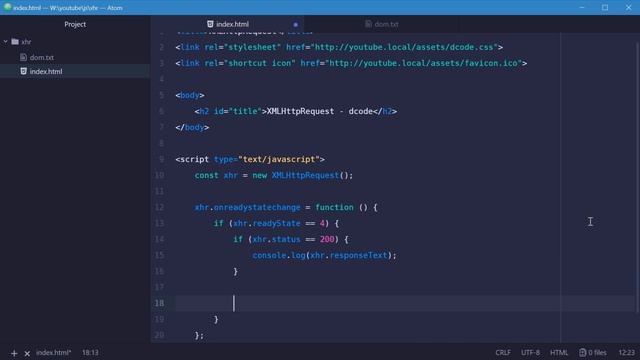Click the function keyword on line 12

point(334,207)
